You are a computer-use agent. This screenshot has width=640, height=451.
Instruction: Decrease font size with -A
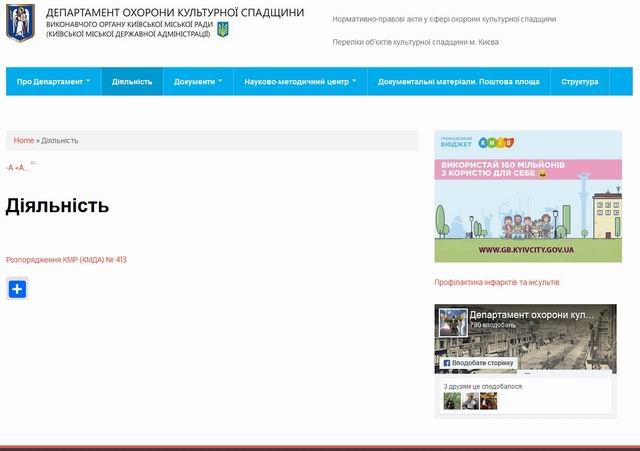pyautogui.click(x=9, y=168)
